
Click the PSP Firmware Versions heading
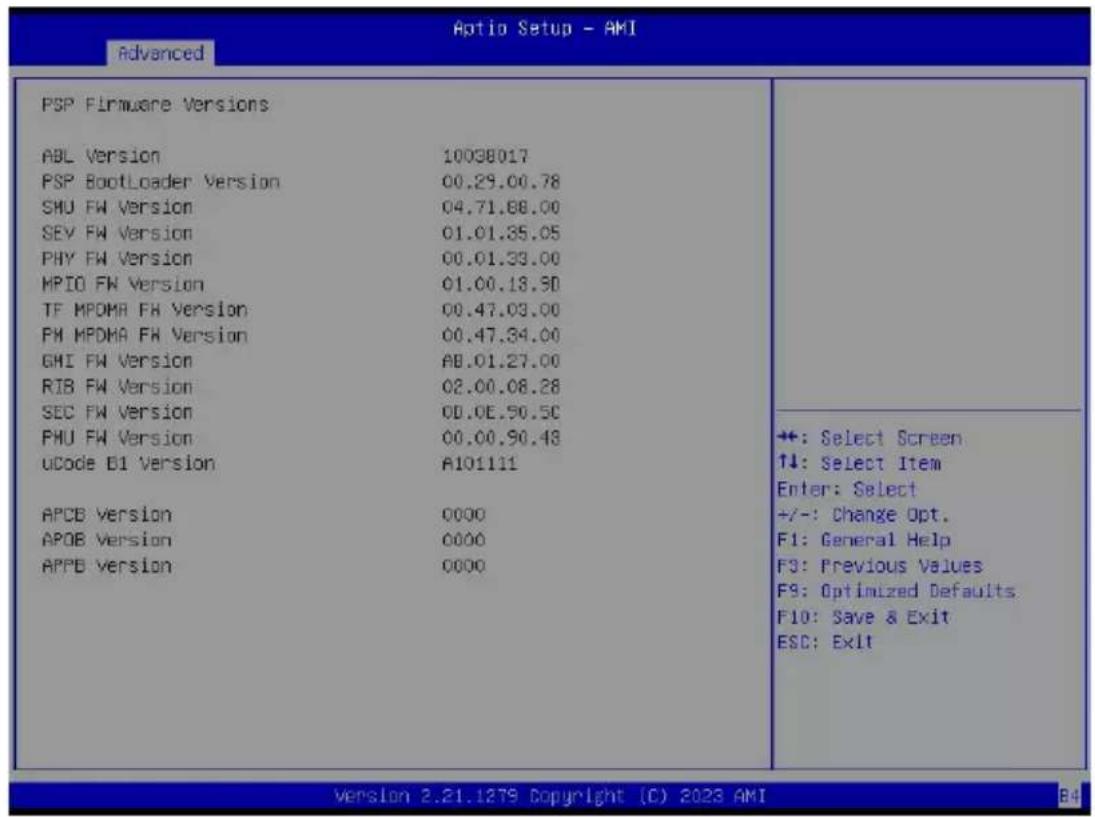click(x=155, y=105)
